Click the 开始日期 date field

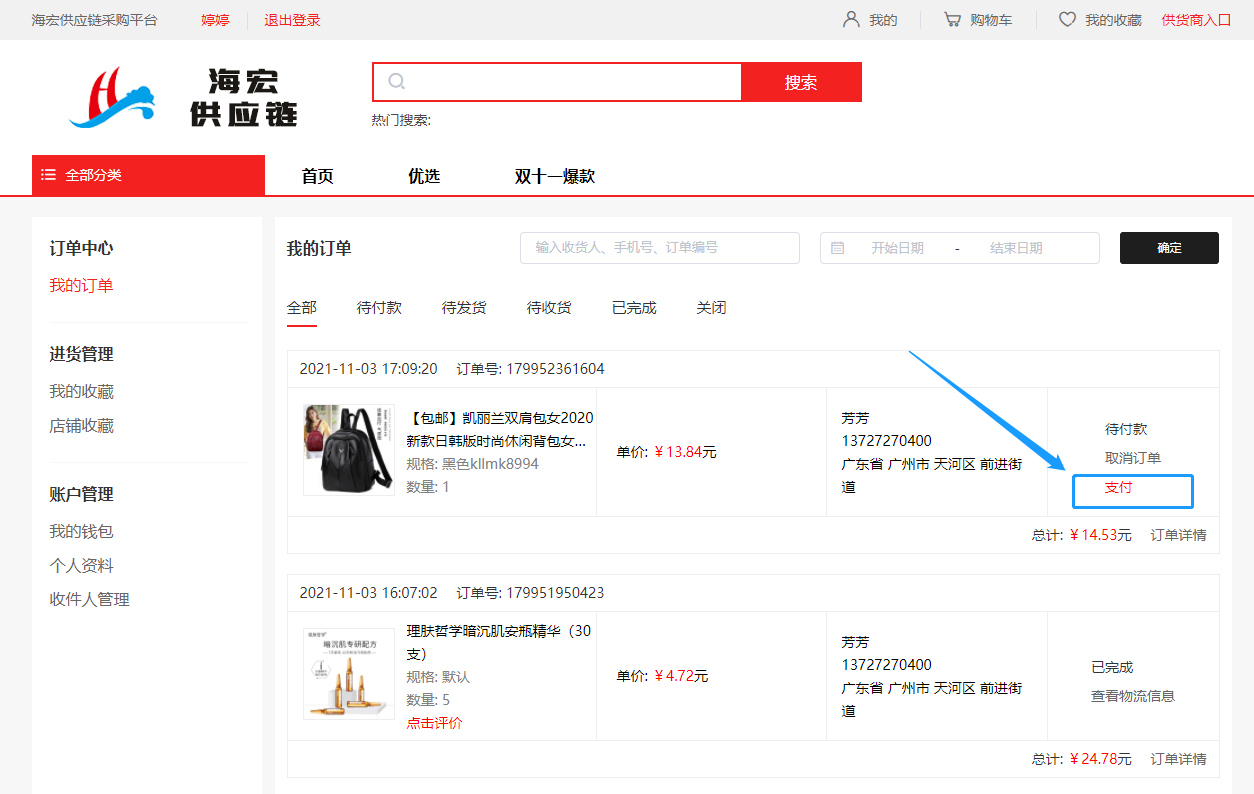[x=897, y=248]
